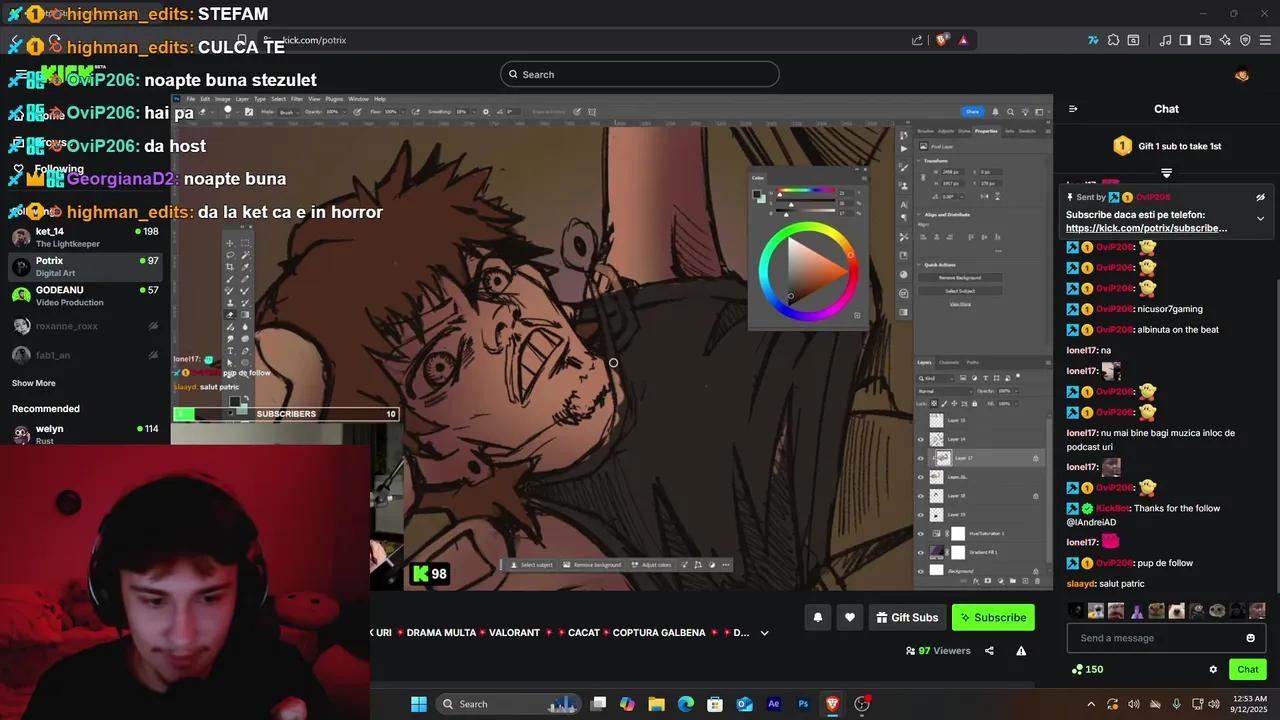Switch to the Brushes tab
Screen dimensions: 1280x720
925,131
